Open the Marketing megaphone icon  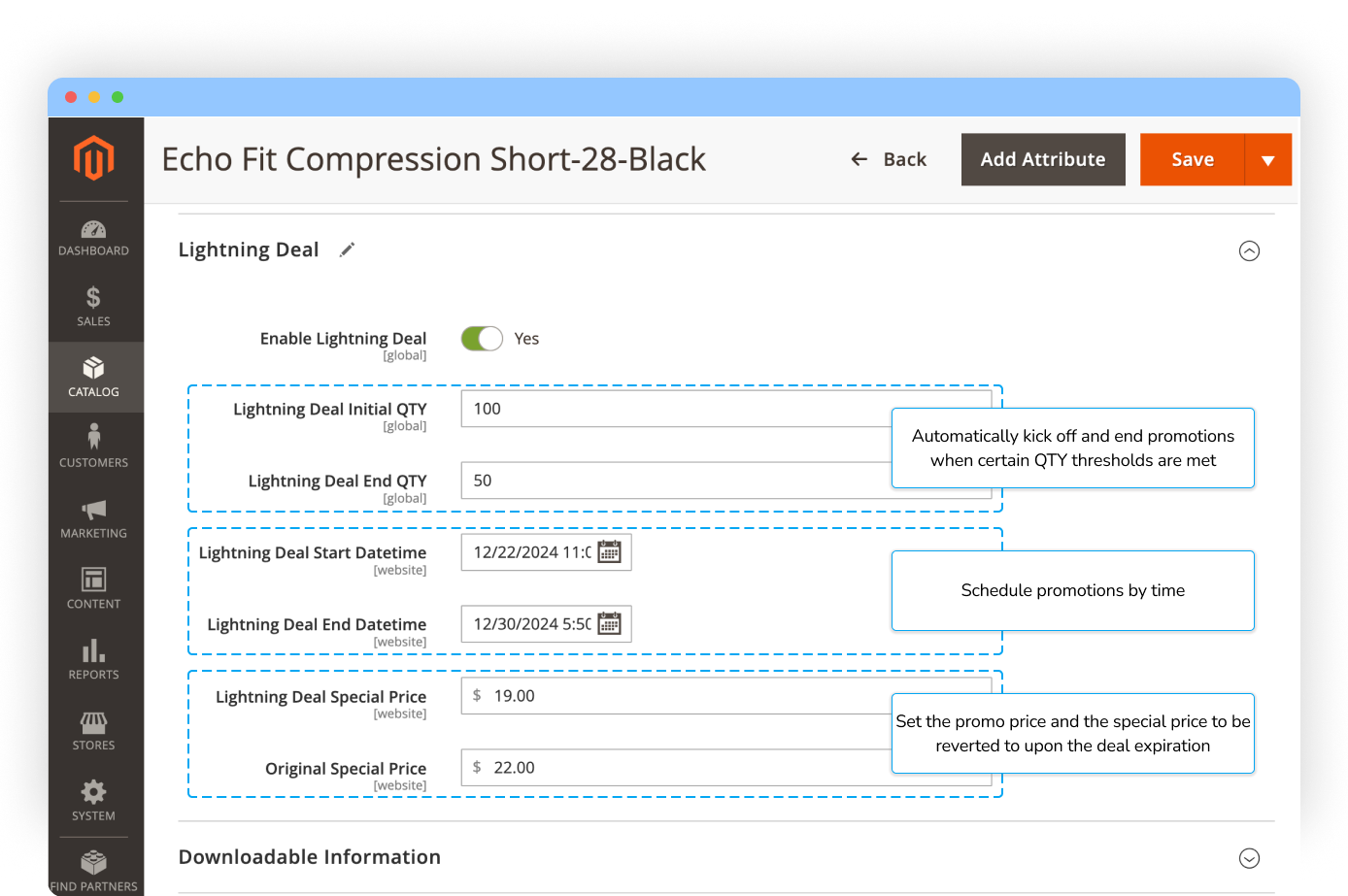[x=94, y=510]
